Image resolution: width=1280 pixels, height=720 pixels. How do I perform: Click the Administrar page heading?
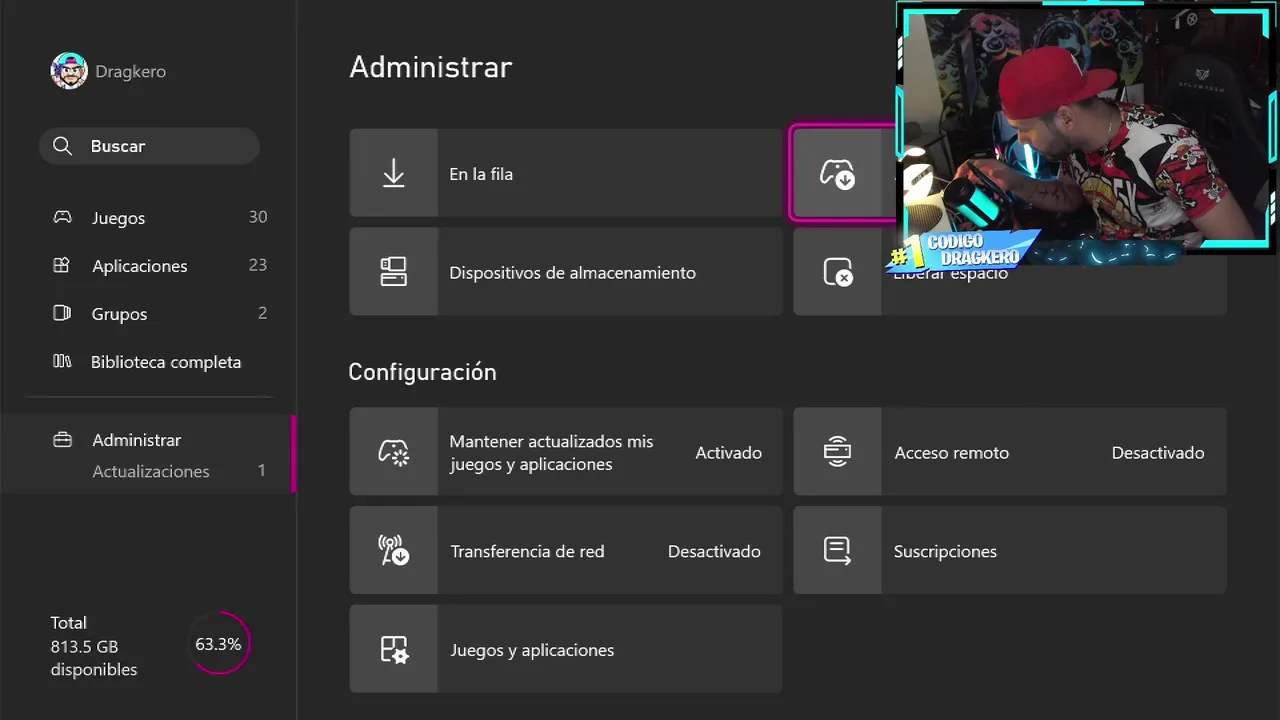[x=430, y=67]
